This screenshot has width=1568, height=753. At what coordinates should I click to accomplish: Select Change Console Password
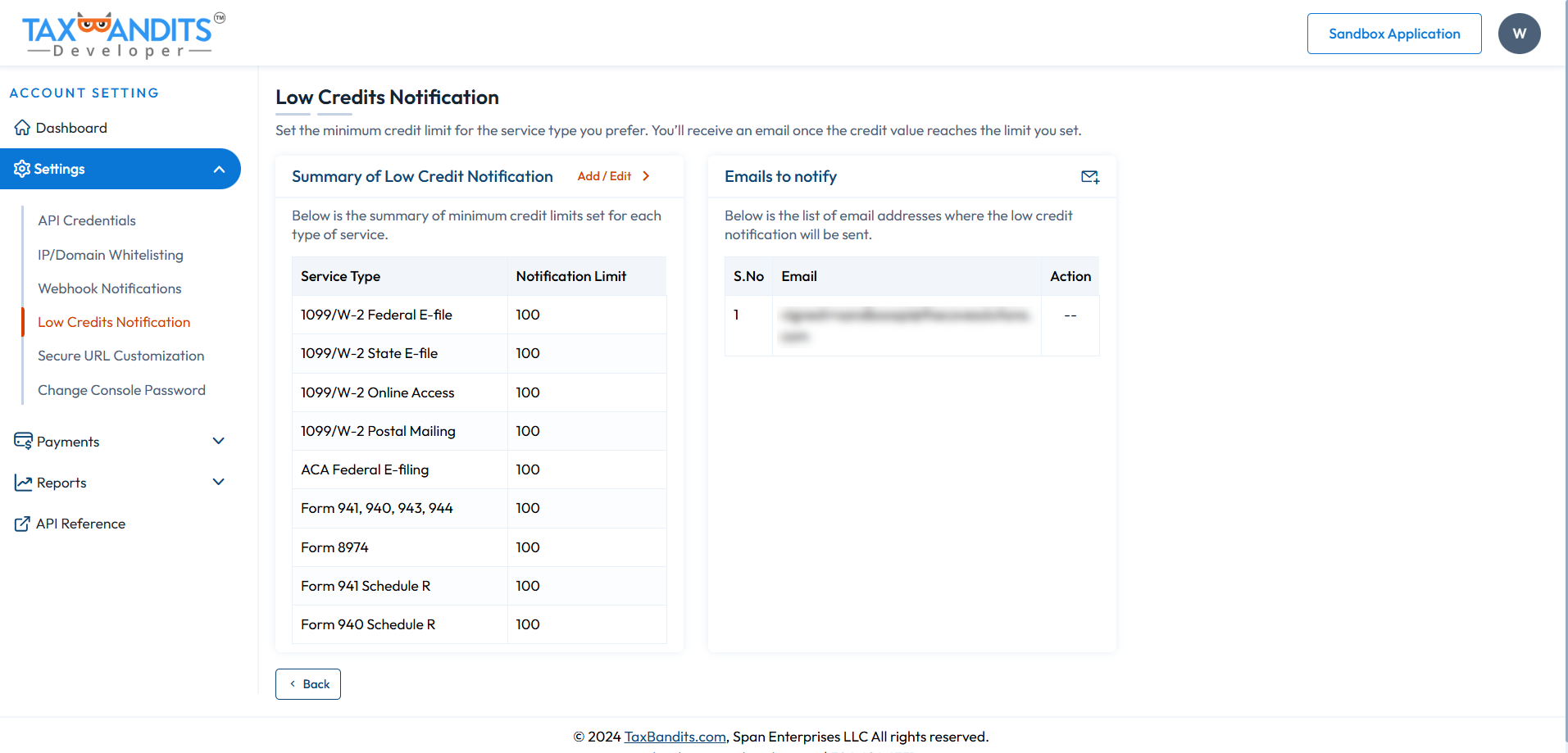click(x=121, y=390)
